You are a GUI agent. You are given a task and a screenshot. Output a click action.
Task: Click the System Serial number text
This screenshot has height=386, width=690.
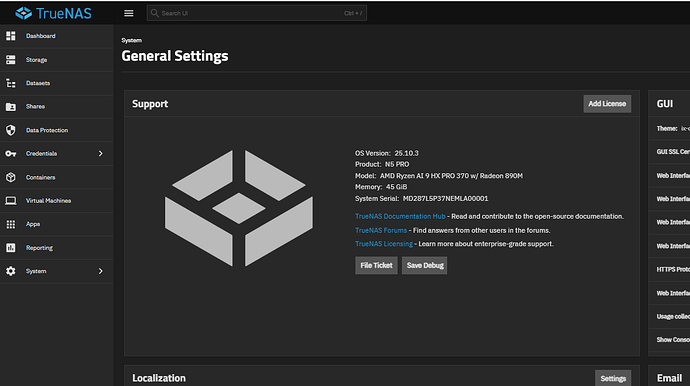tap(422, 199)
